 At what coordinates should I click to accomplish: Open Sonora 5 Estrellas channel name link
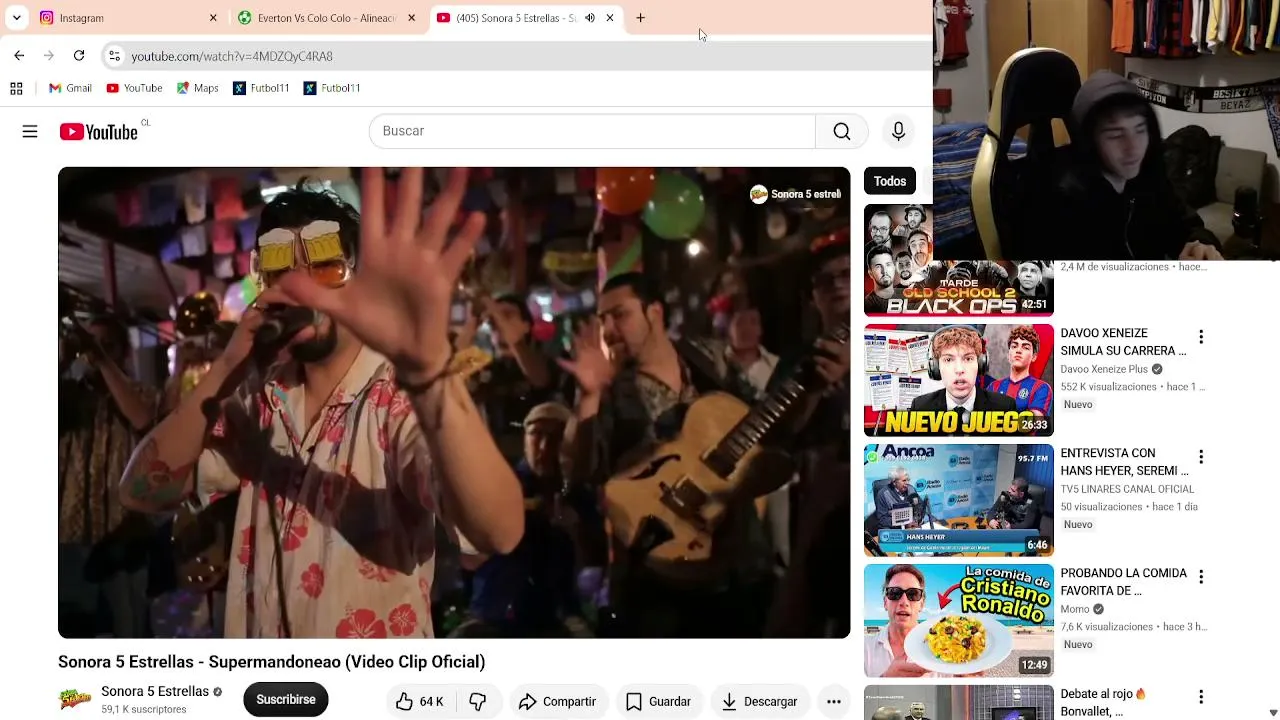(155, 691)
